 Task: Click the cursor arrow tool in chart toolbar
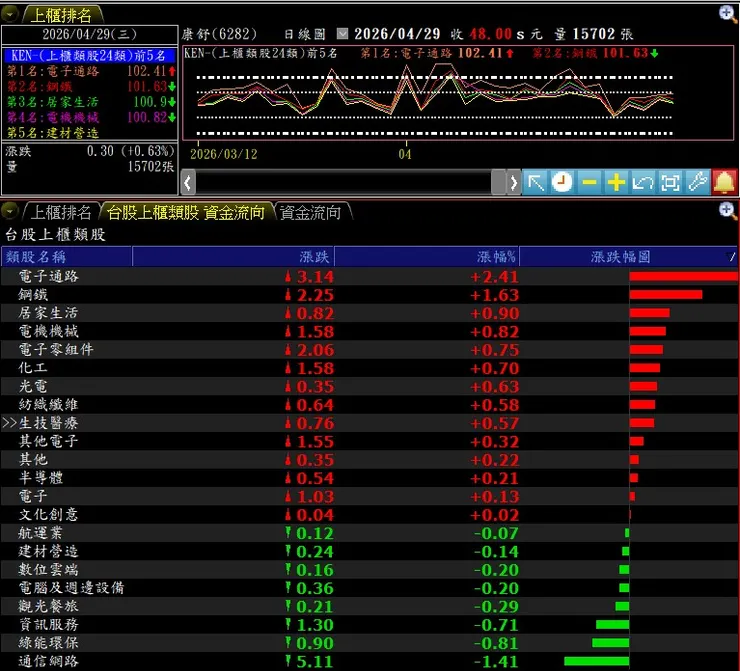pyautogui.click(x=536, y=182)
